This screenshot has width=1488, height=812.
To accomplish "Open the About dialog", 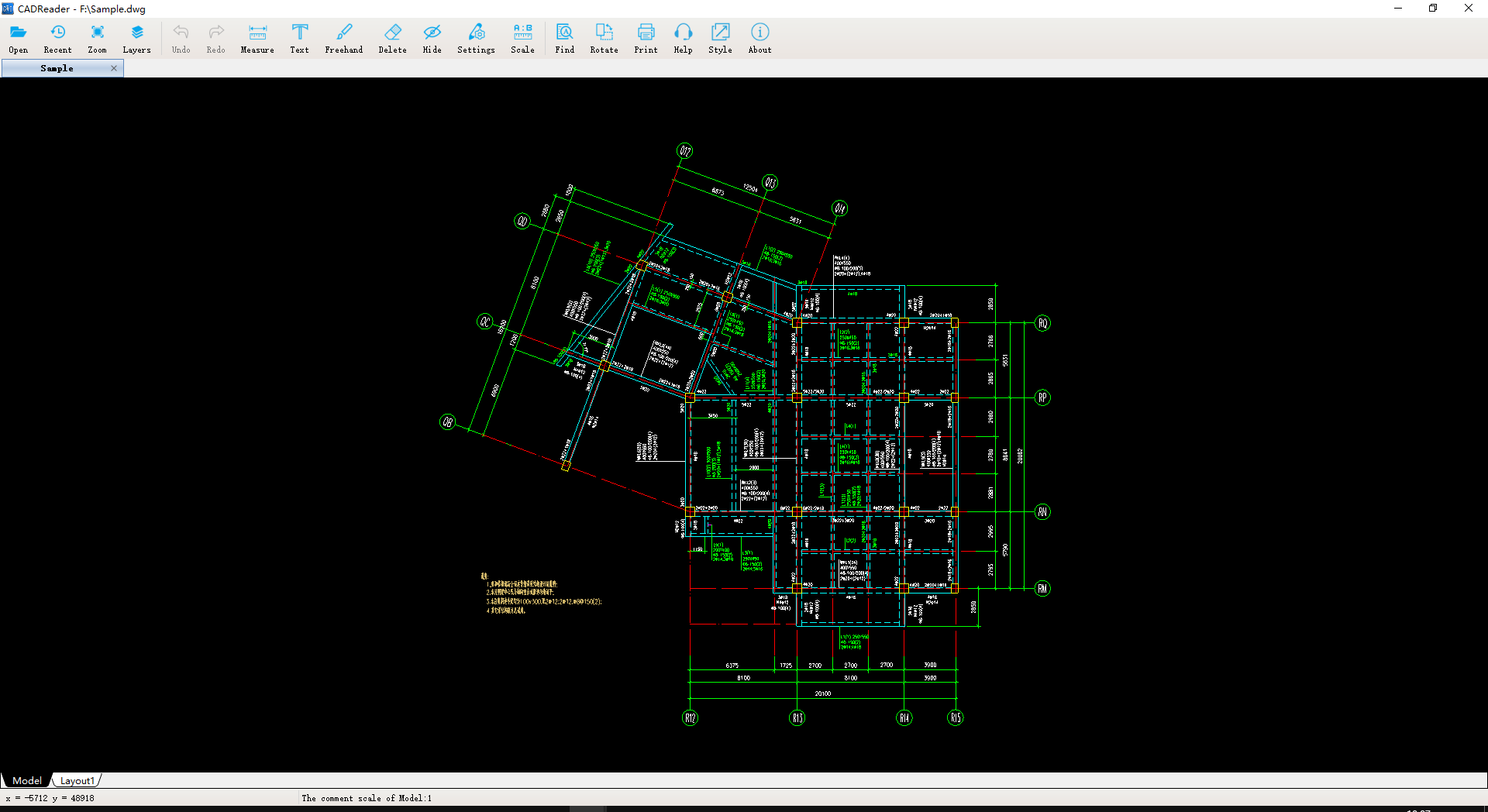I will point(759,37).
